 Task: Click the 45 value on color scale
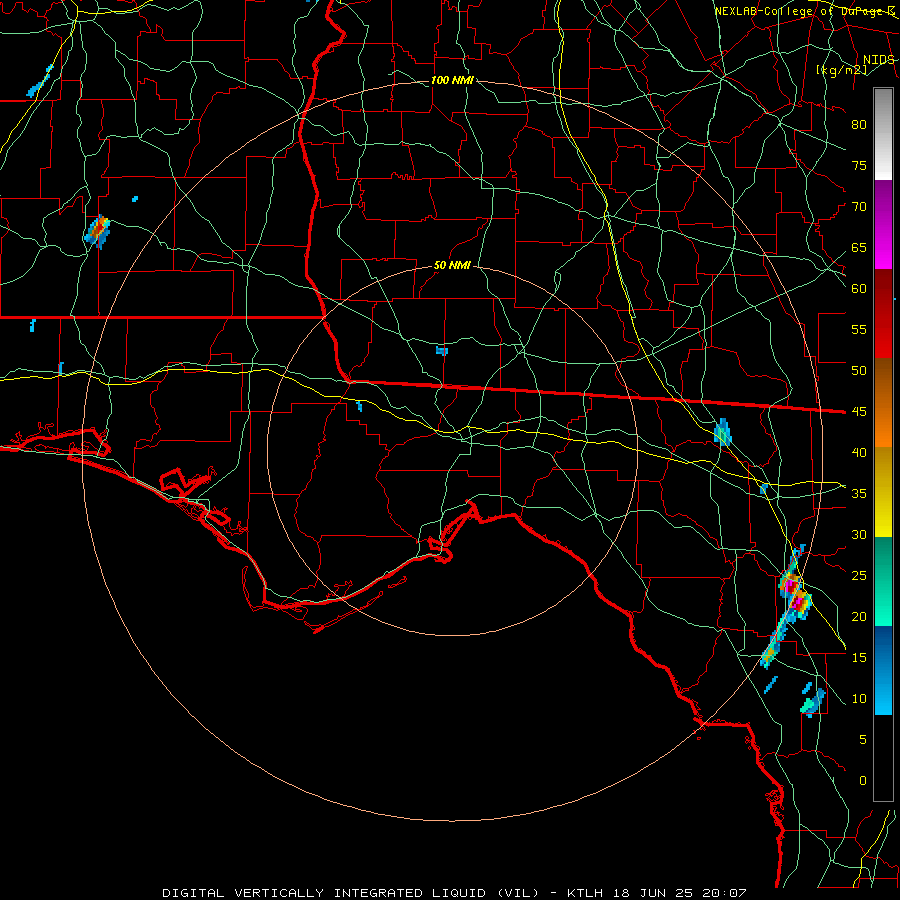pos(859,412)
